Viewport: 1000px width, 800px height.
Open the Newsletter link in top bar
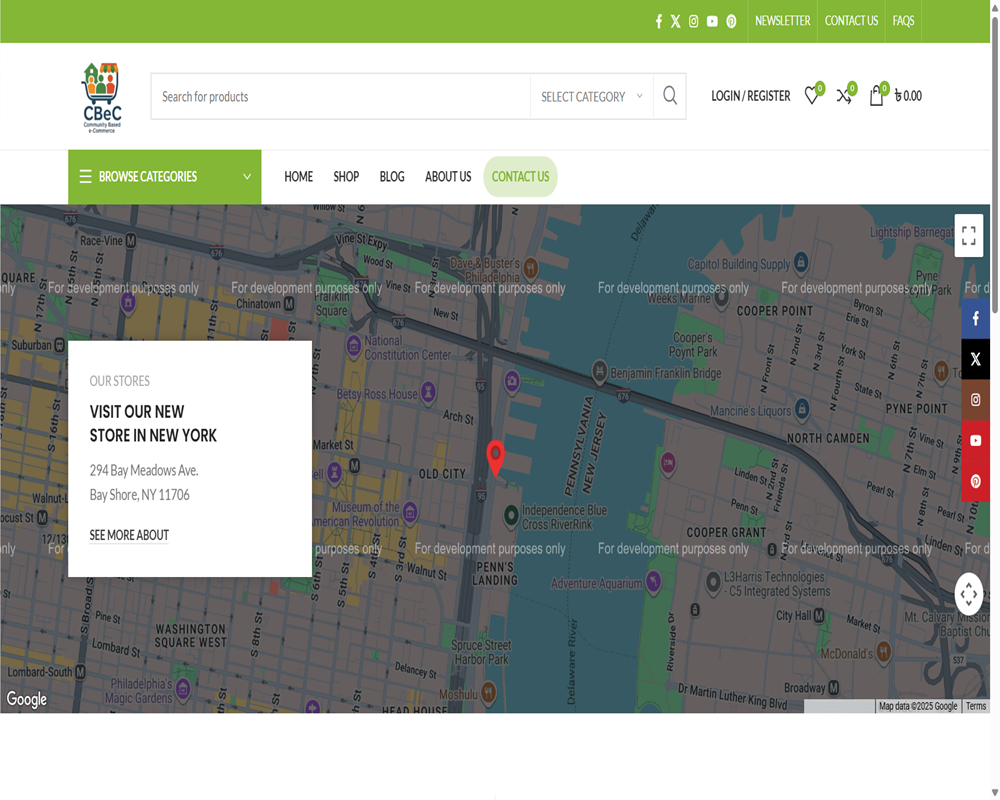782,21
